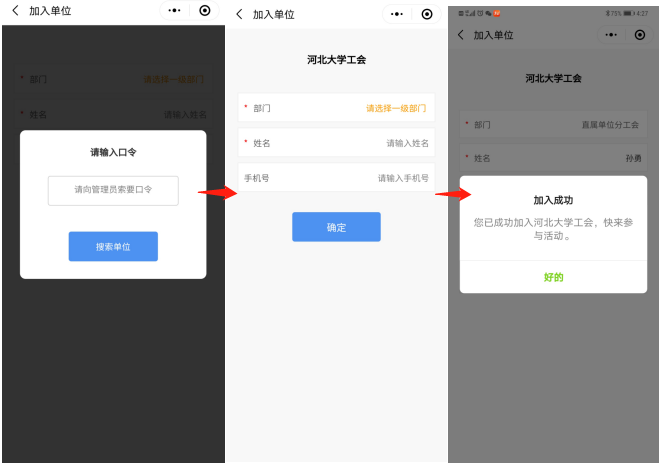The height and width of the screenshot is (463, 661).
Task: Tap battery indicator in the phone status bar
Action: point(630,13)
